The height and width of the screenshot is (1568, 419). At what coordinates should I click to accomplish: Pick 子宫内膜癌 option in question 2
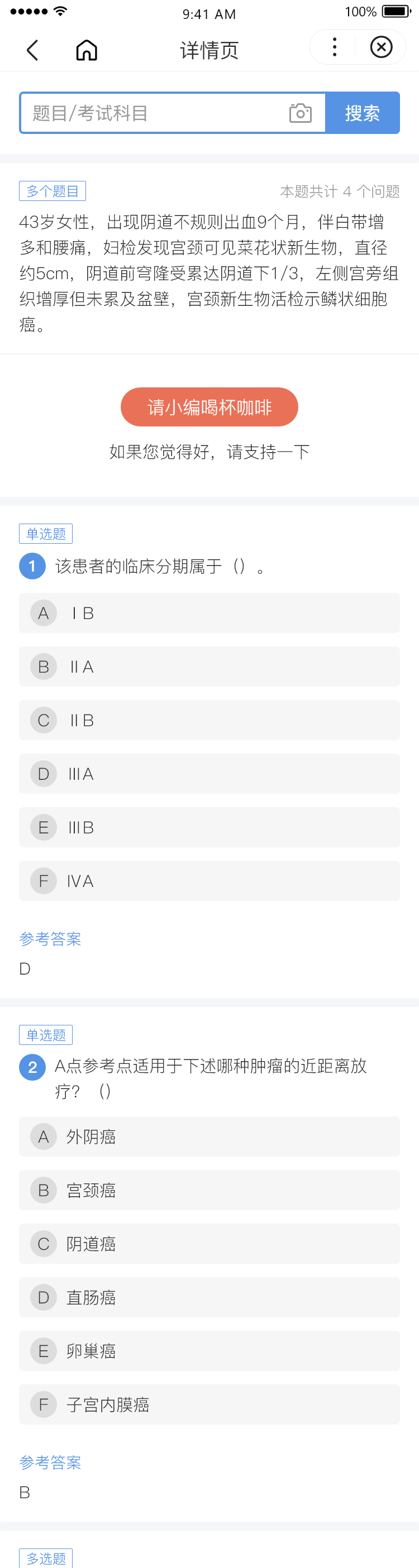tap(209, 1404)
